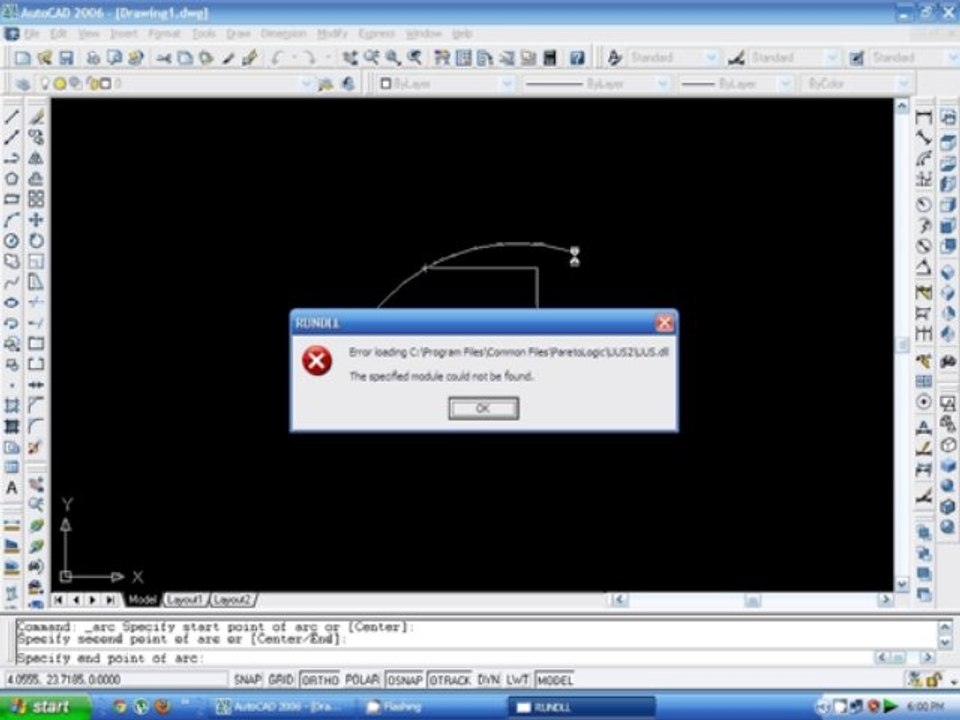This screenshot has height=720, width=960.
Task: Select the Fillet modify tool
Action: pos(36,426)
